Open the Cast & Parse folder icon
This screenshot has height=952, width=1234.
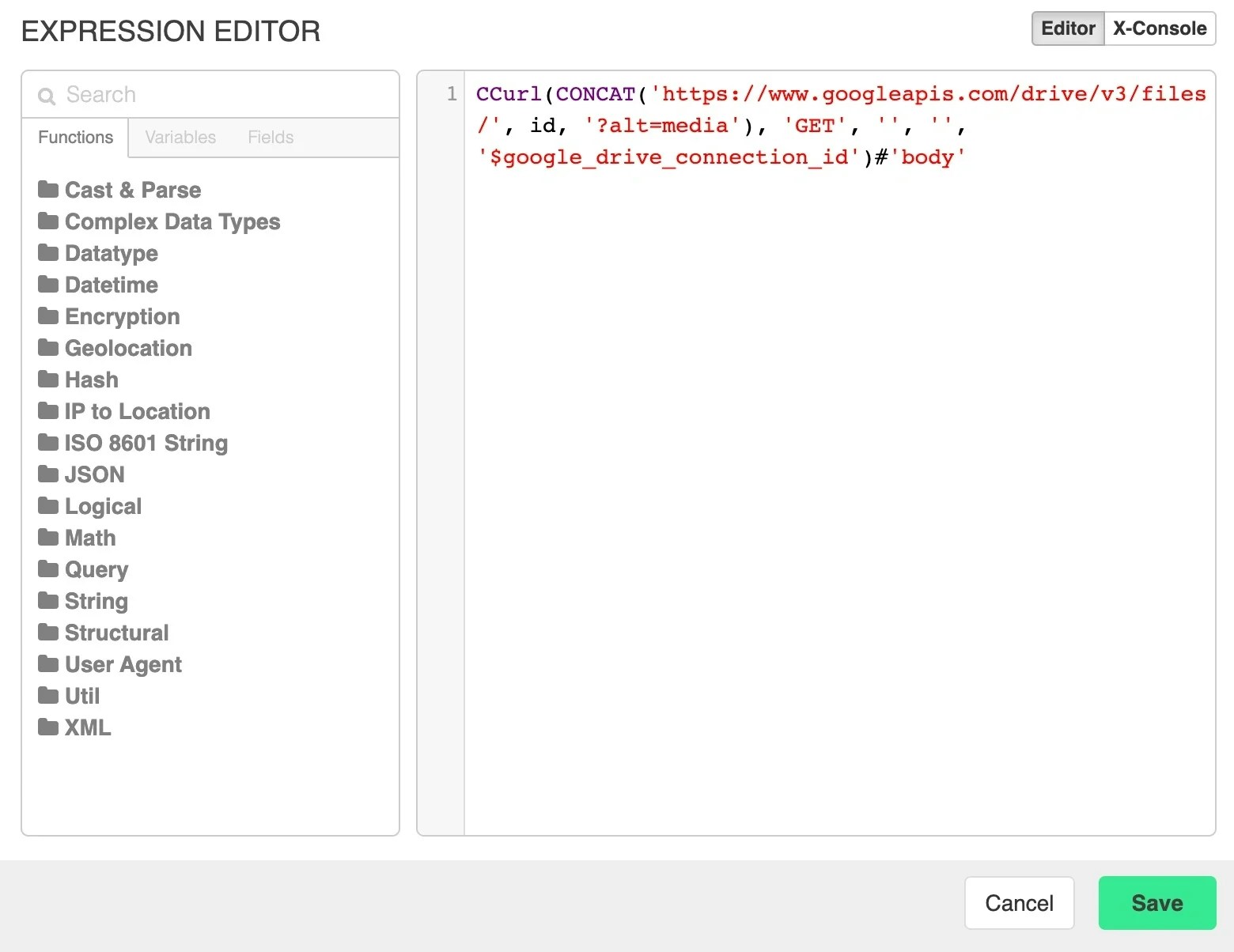[47, 190]
